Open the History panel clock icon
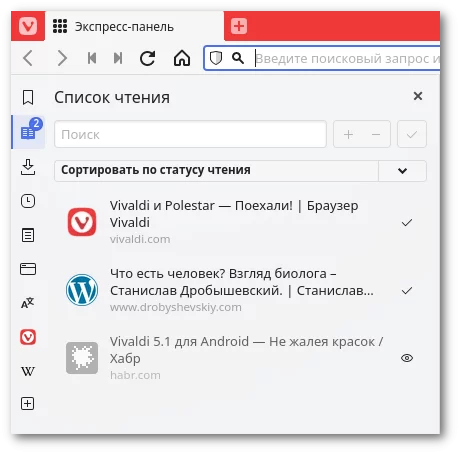 click(x=28, y=201)
